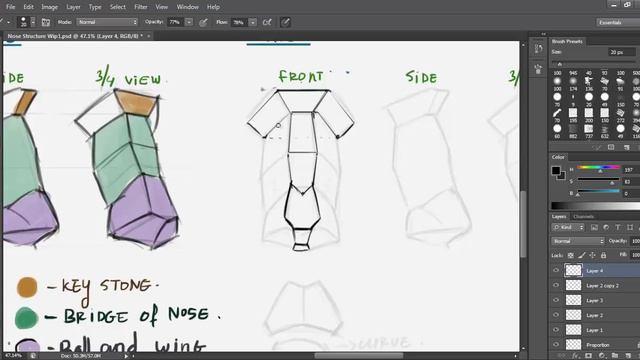
Task: Open the Layer menu
Action: tap(73, 7)
